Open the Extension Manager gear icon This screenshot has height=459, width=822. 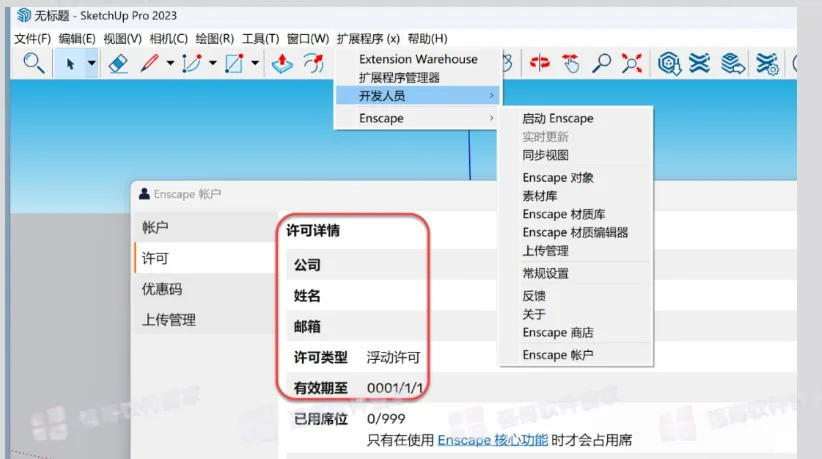pyautogui.click(x=767, y=64)
